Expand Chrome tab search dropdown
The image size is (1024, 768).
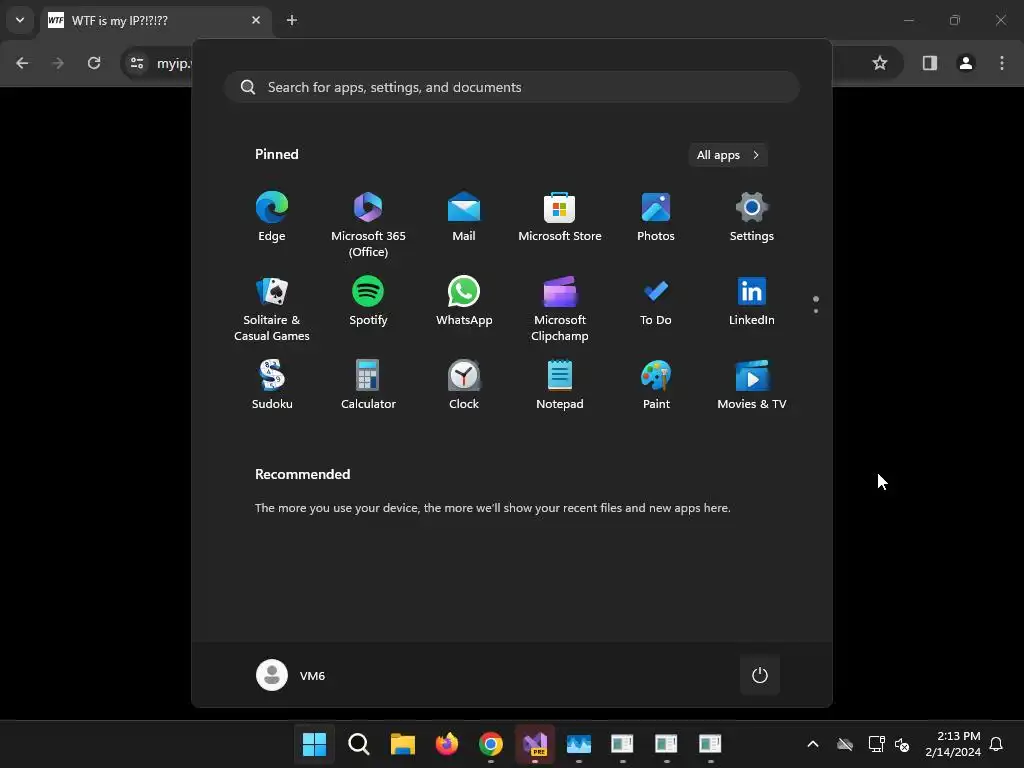[x=20, y=20]
